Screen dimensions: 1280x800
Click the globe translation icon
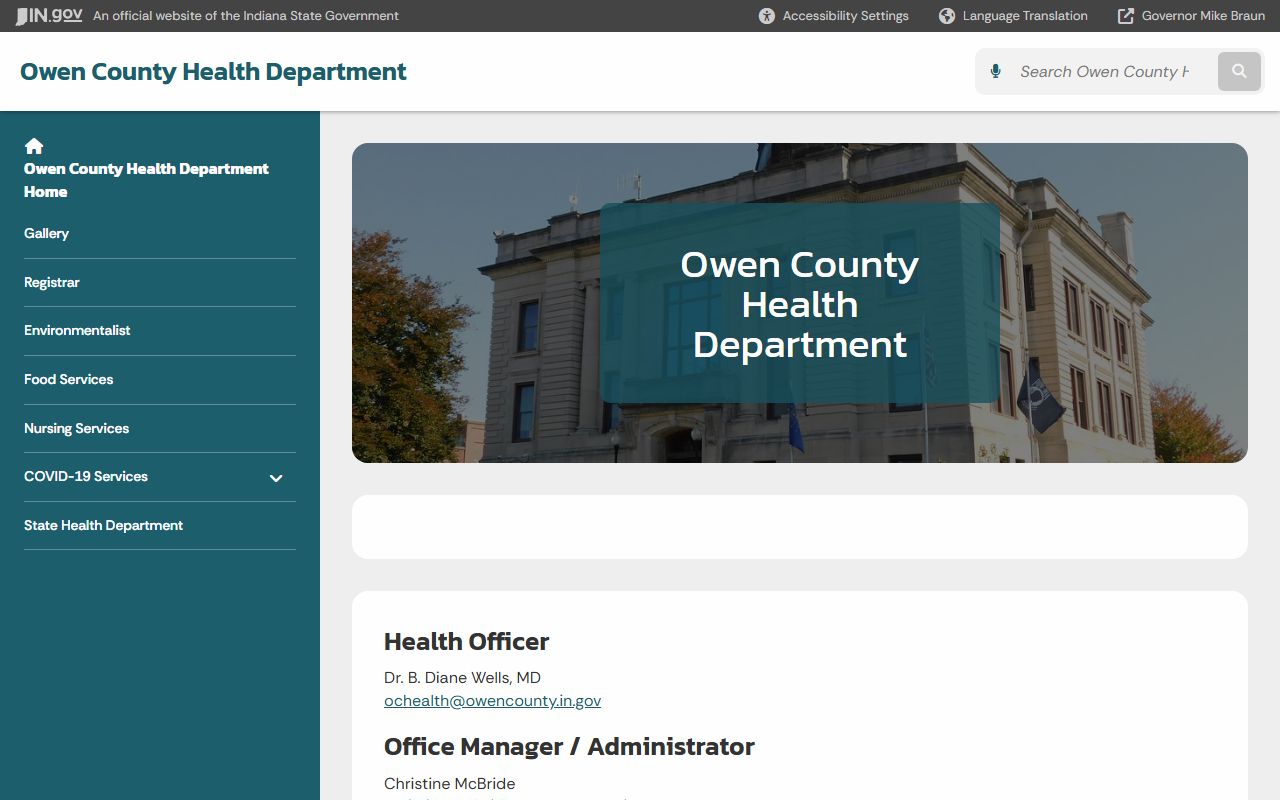tap(947, 16)
